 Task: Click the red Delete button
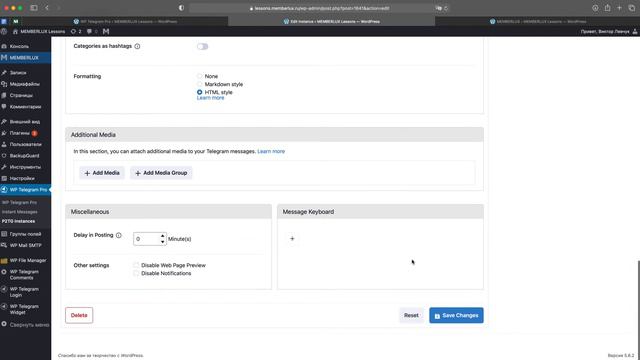click(x=79, y=315)
